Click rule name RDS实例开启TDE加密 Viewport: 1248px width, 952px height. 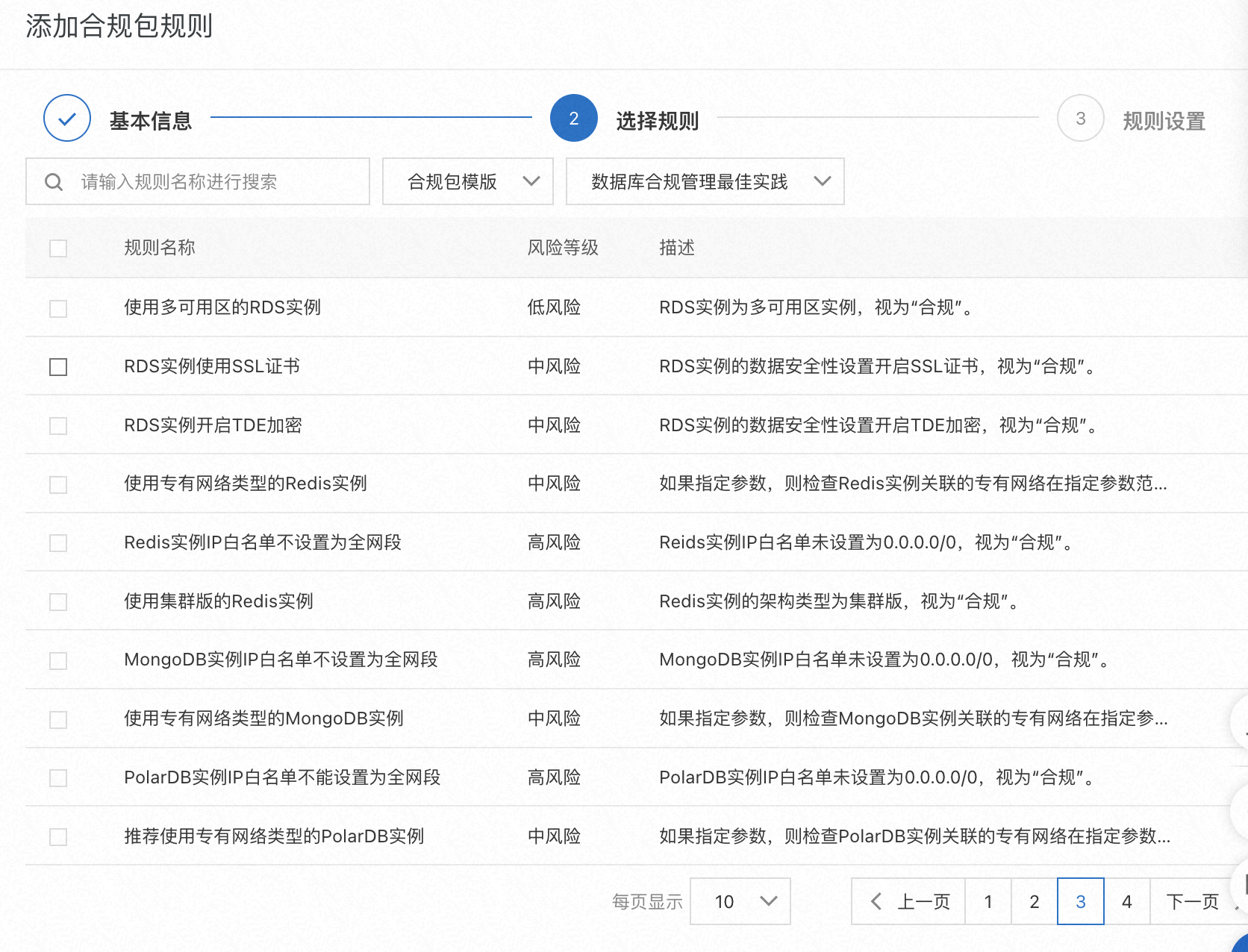pos(213,425)
